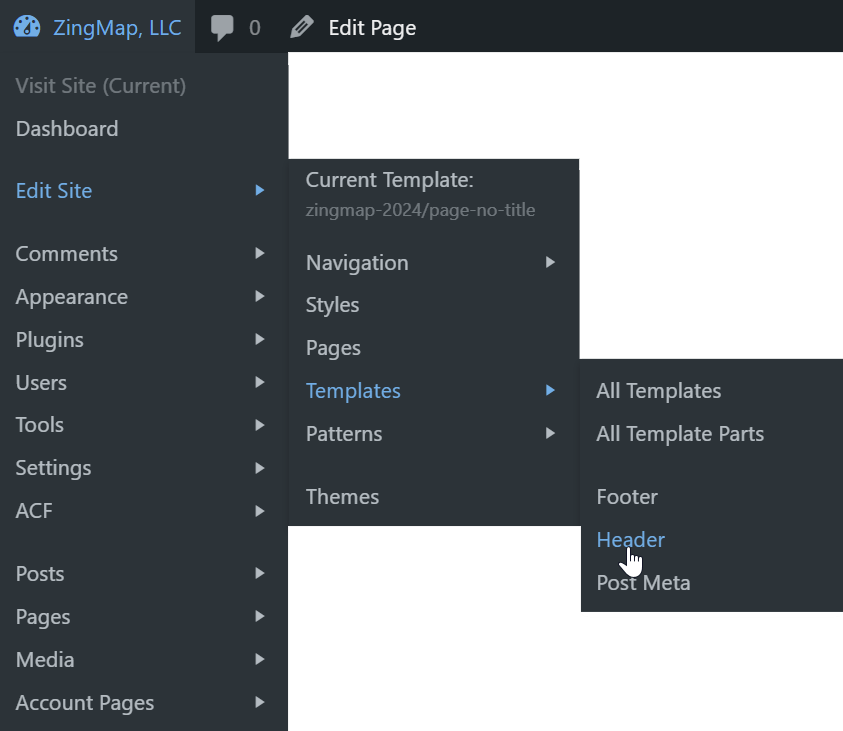Expand the main menu Pages submenu arrow

click(x=260, y=617)
